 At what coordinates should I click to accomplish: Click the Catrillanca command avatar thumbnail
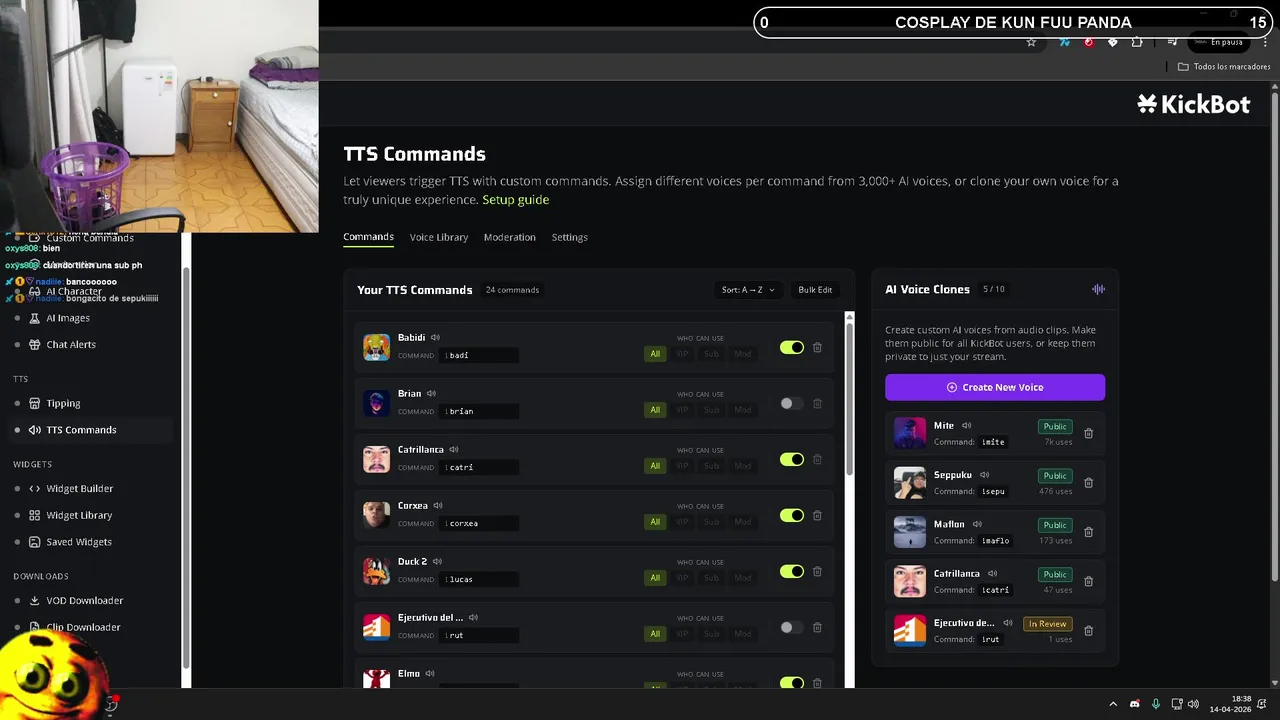[376, 459]
